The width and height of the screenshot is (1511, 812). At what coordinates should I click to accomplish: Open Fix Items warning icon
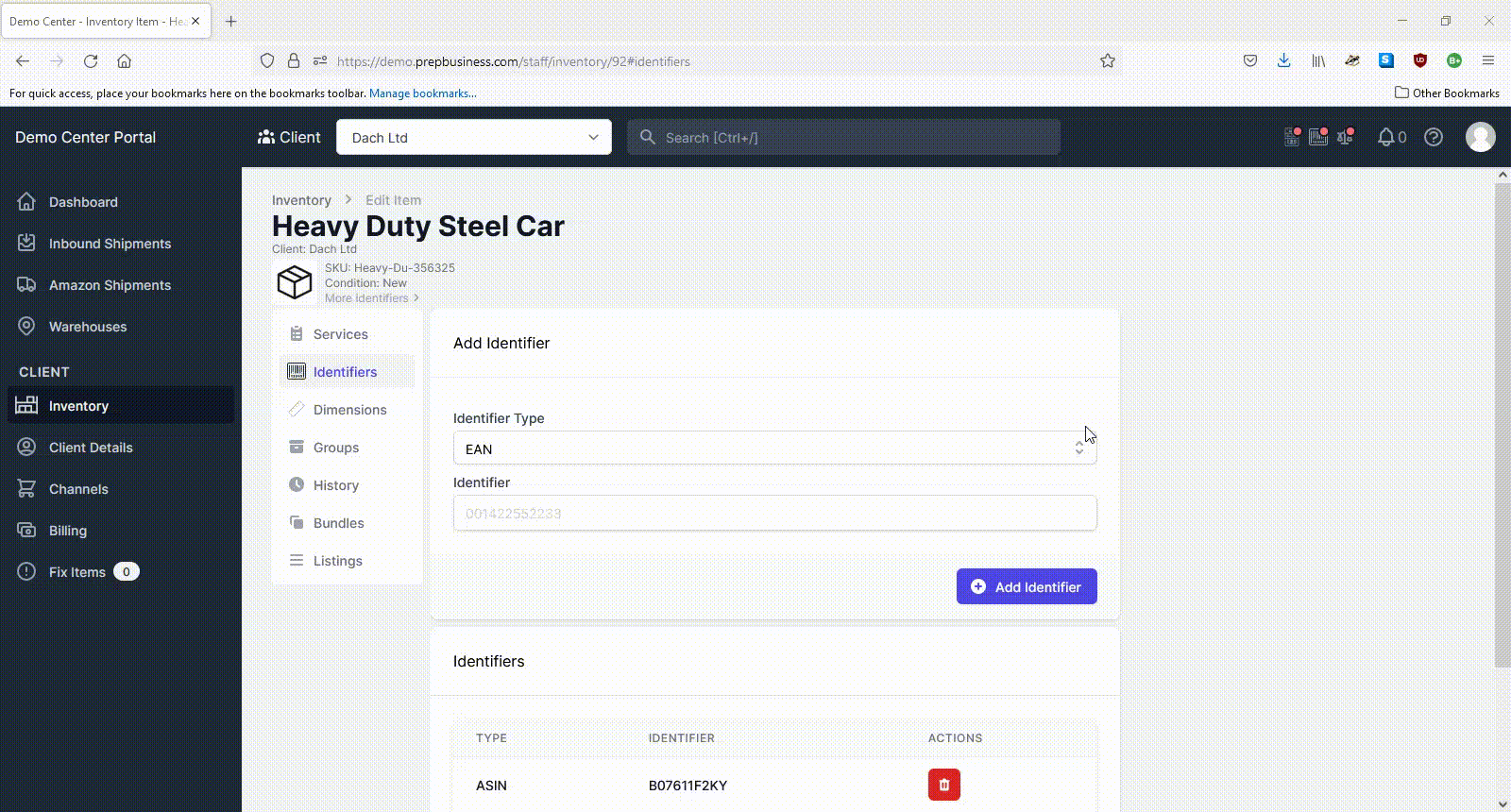click(26, 571)
